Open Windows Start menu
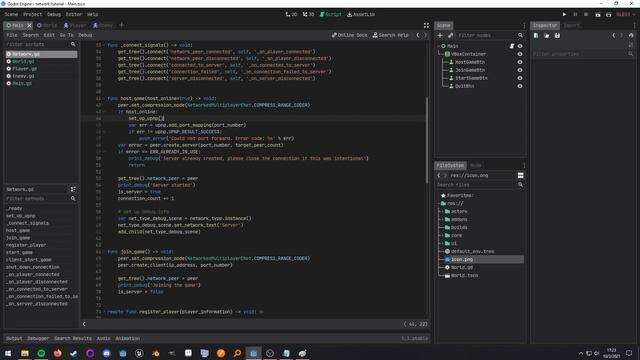The image size is (640, 360). (x=8, y=353)
